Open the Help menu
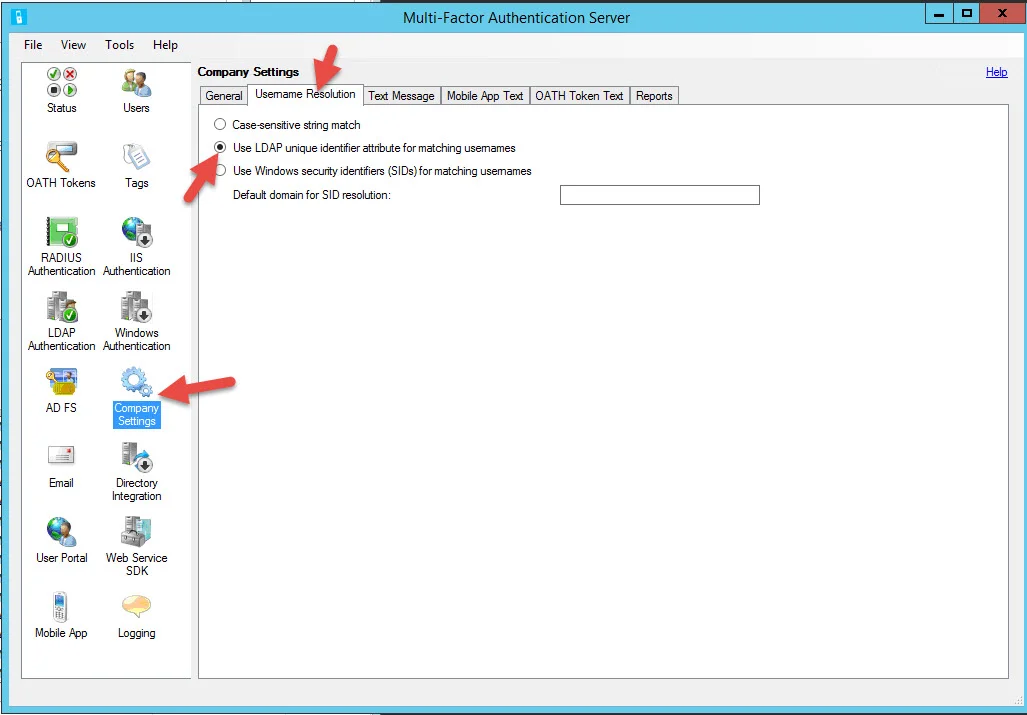This screenshot has width=1027, height=715. click(165, 45)
